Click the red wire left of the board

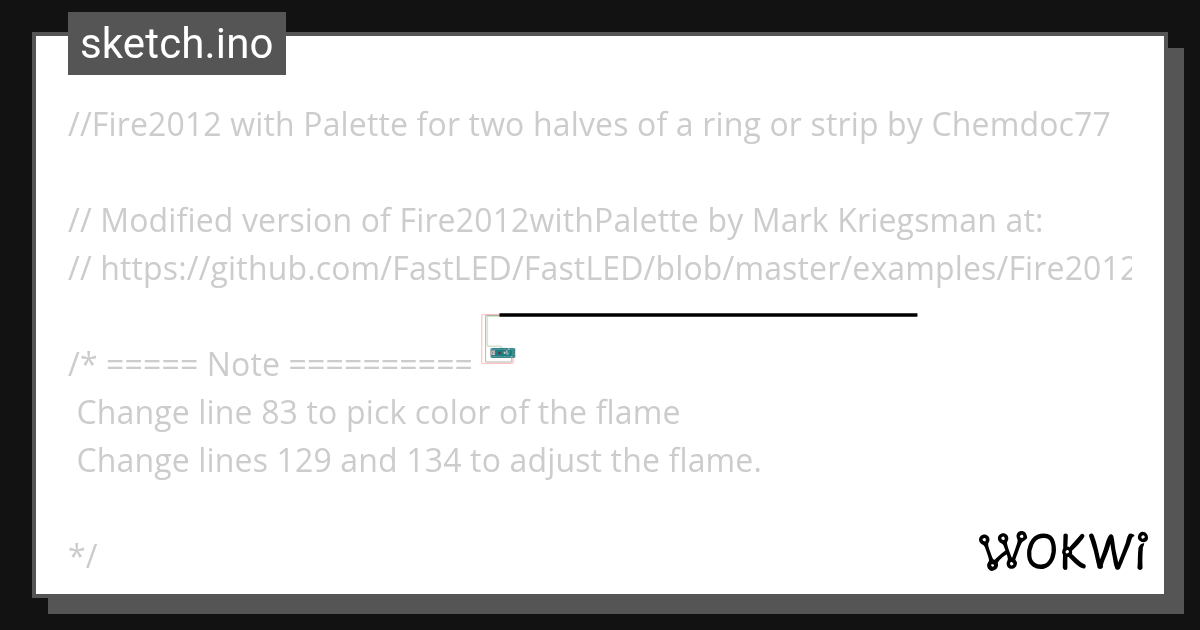tap(483, 338)
